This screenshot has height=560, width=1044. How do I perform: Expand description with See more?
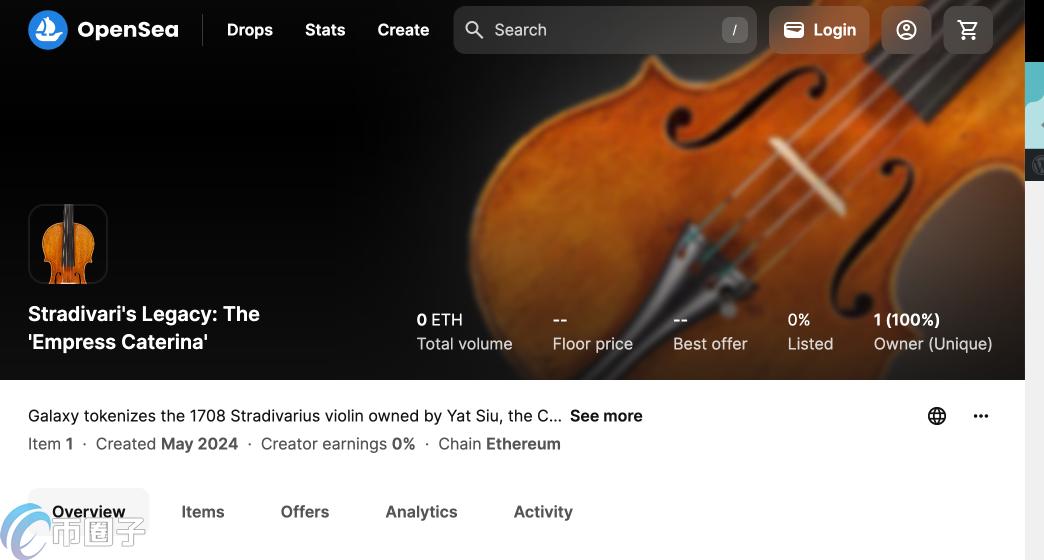click(606, 416)
